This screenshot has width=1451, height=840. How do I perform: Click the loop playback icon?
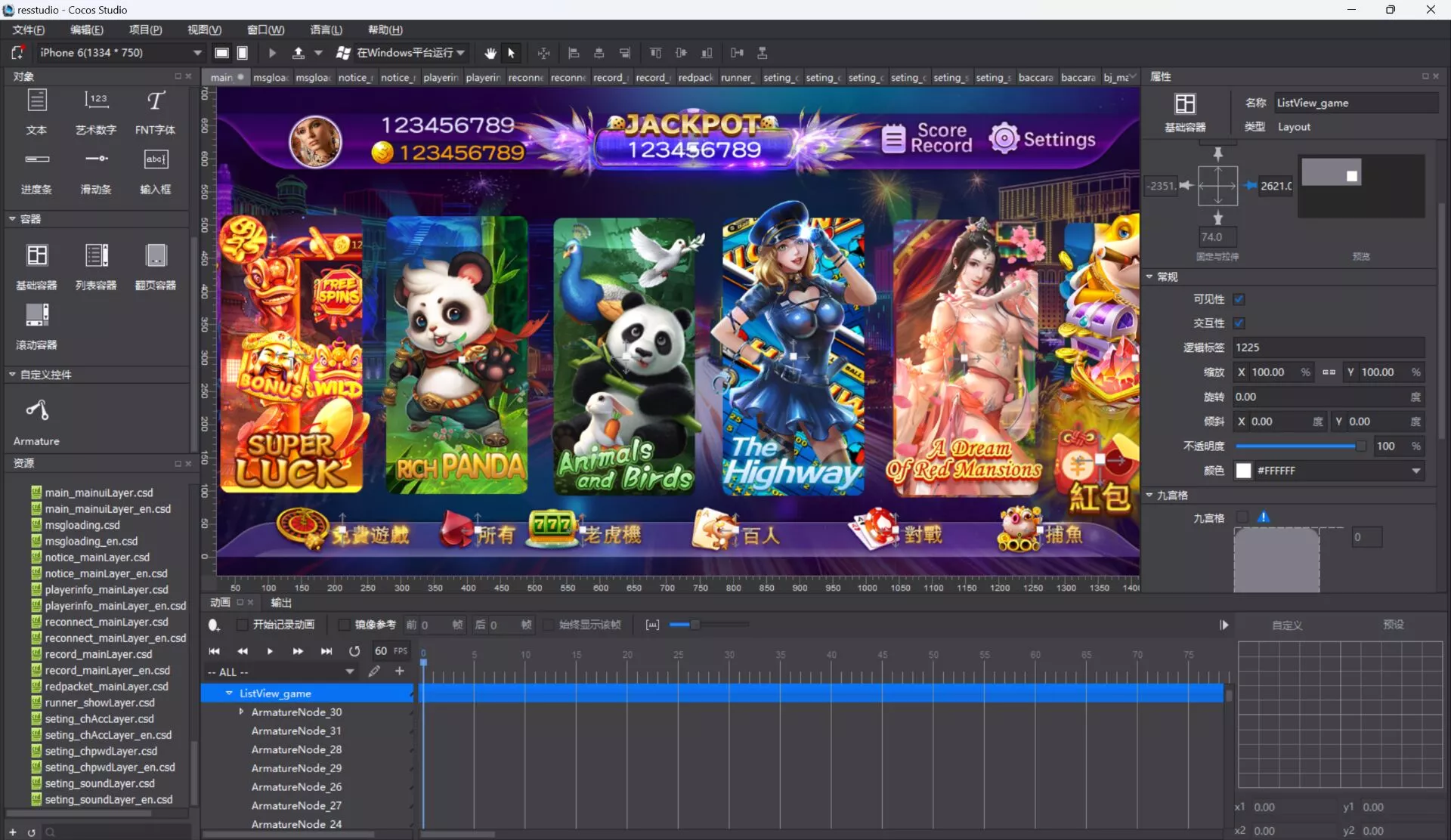[354, 651]
